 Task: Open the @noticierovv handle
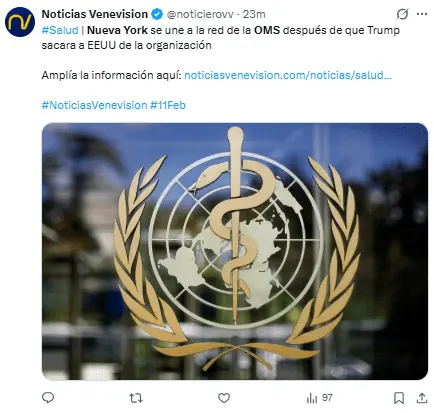(200, 14)
